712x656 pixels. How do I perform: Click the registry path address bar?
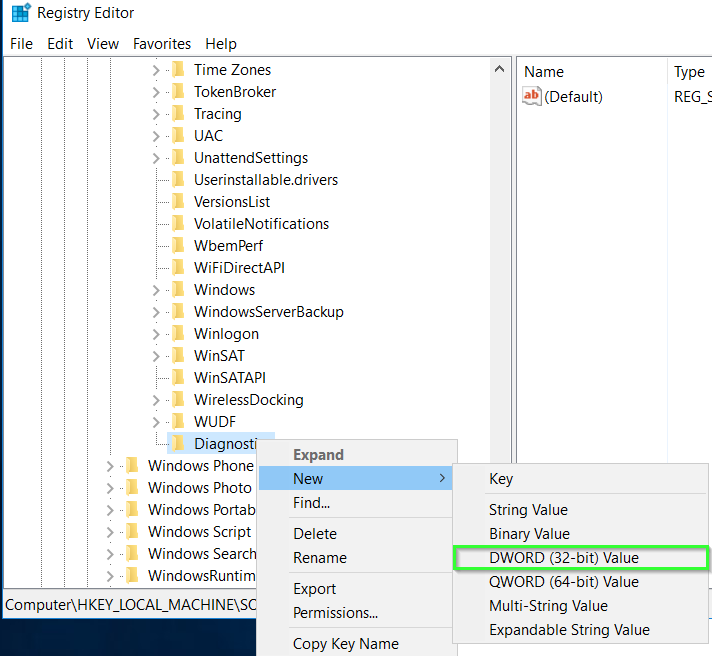pos(128,605)
